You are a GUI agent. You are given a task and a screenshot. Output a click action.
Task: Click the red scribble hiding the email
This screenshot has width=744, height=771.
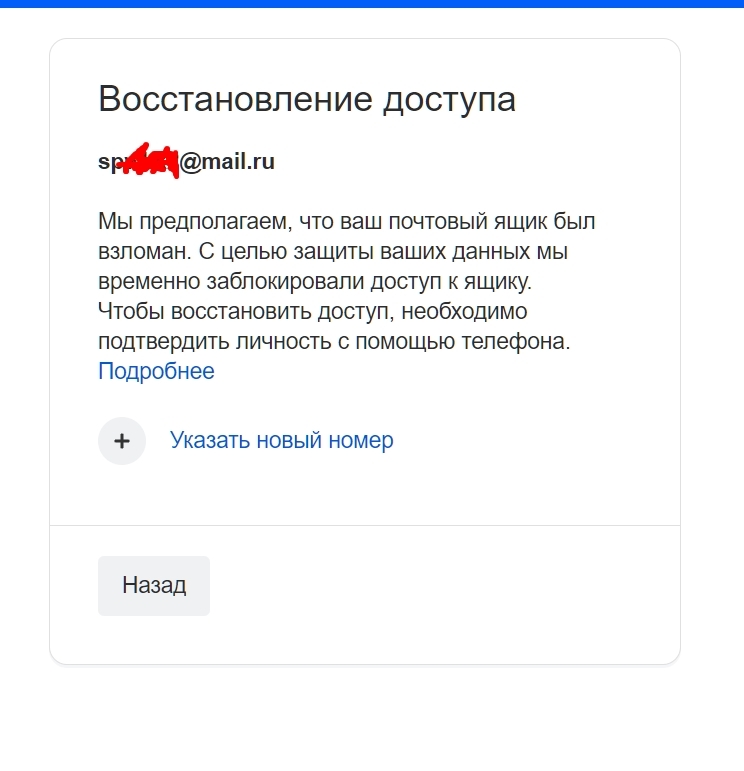pos(150,161)
